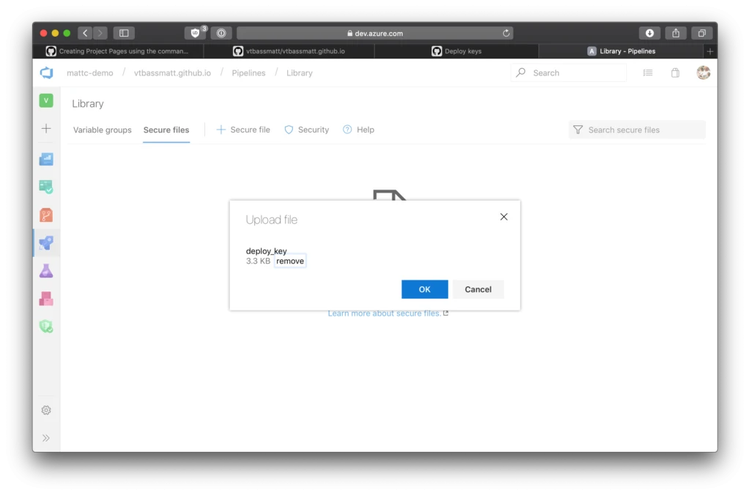Open the green shield icon in sidebar
This screenshot has width=750, height=495.
click(x=46, y=327)
